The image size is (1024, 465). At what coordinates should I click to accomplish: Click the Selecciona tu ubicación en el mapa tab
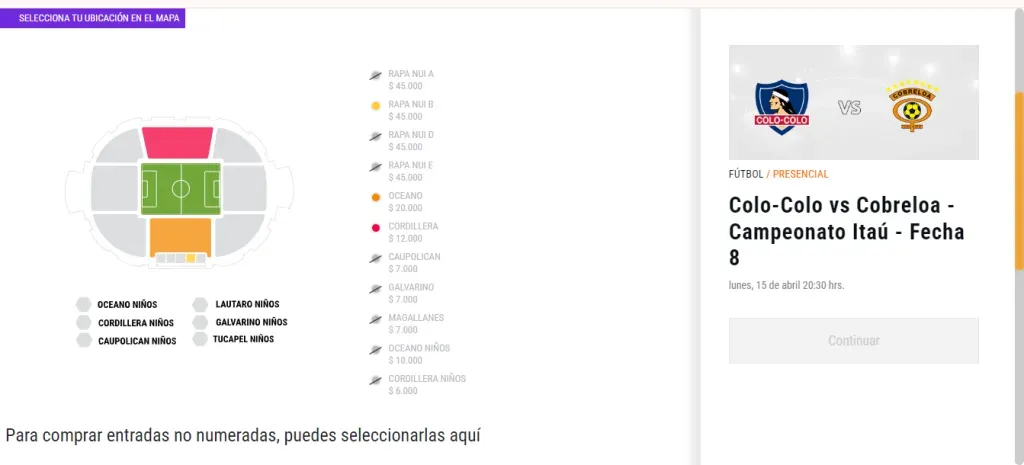point(92,18)
